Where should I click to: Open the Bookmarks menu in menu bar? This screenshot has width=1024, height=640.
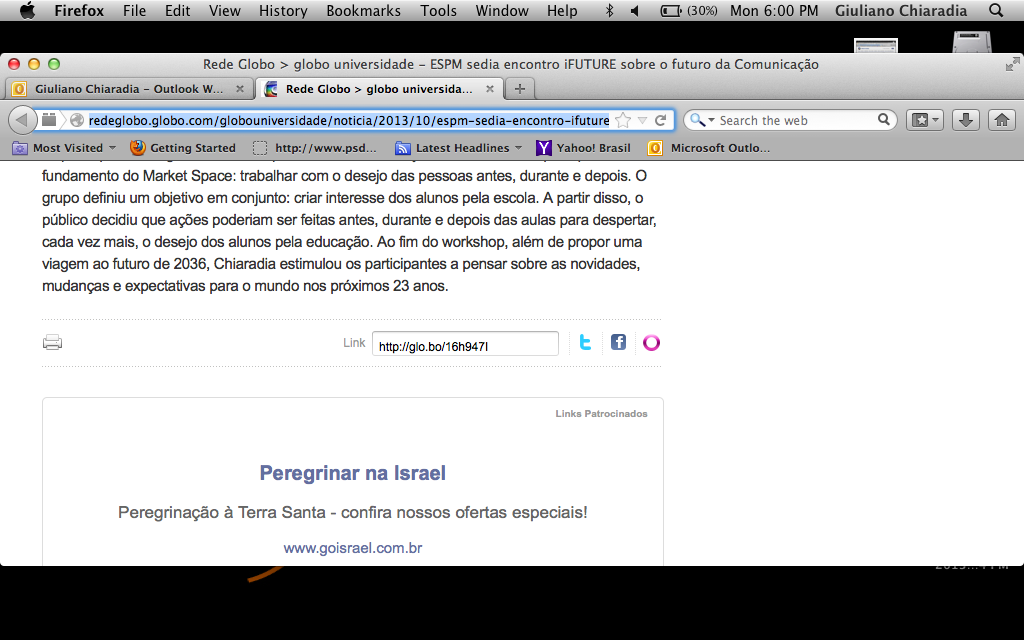point(363,11)
